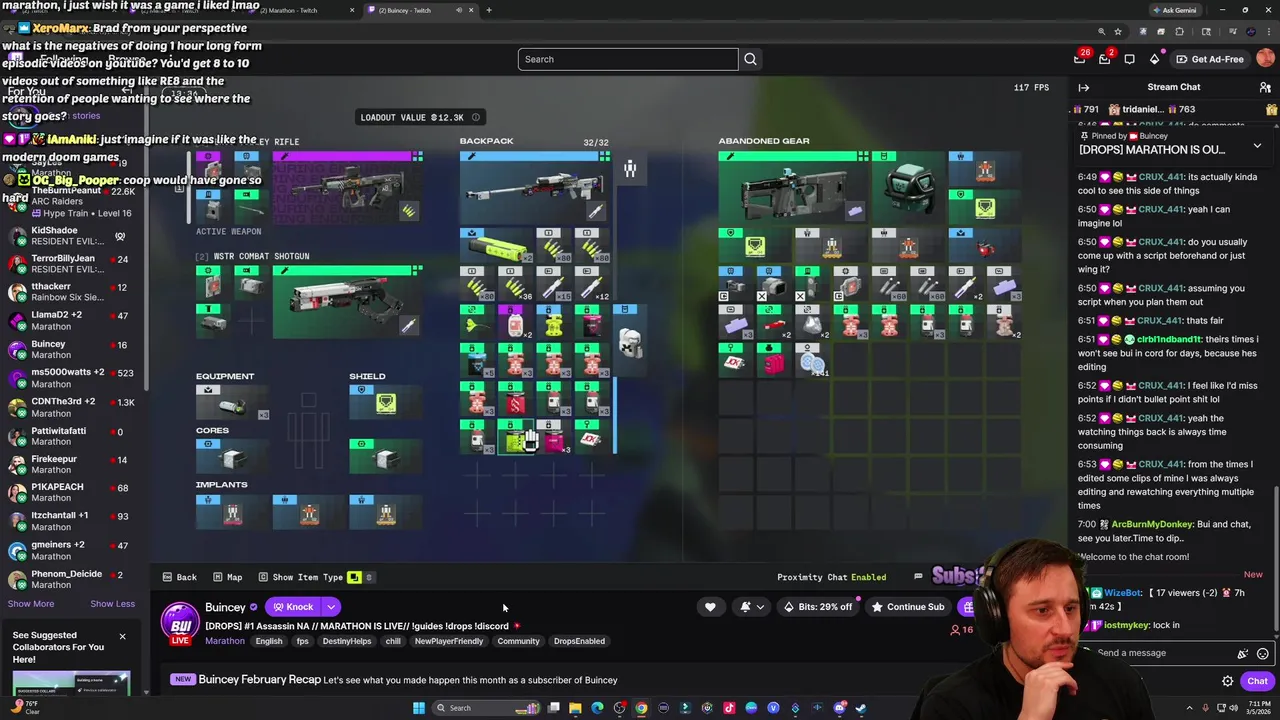
Task: Open P1KAPEACH channel in sidebar
Action: click(72, 493)
